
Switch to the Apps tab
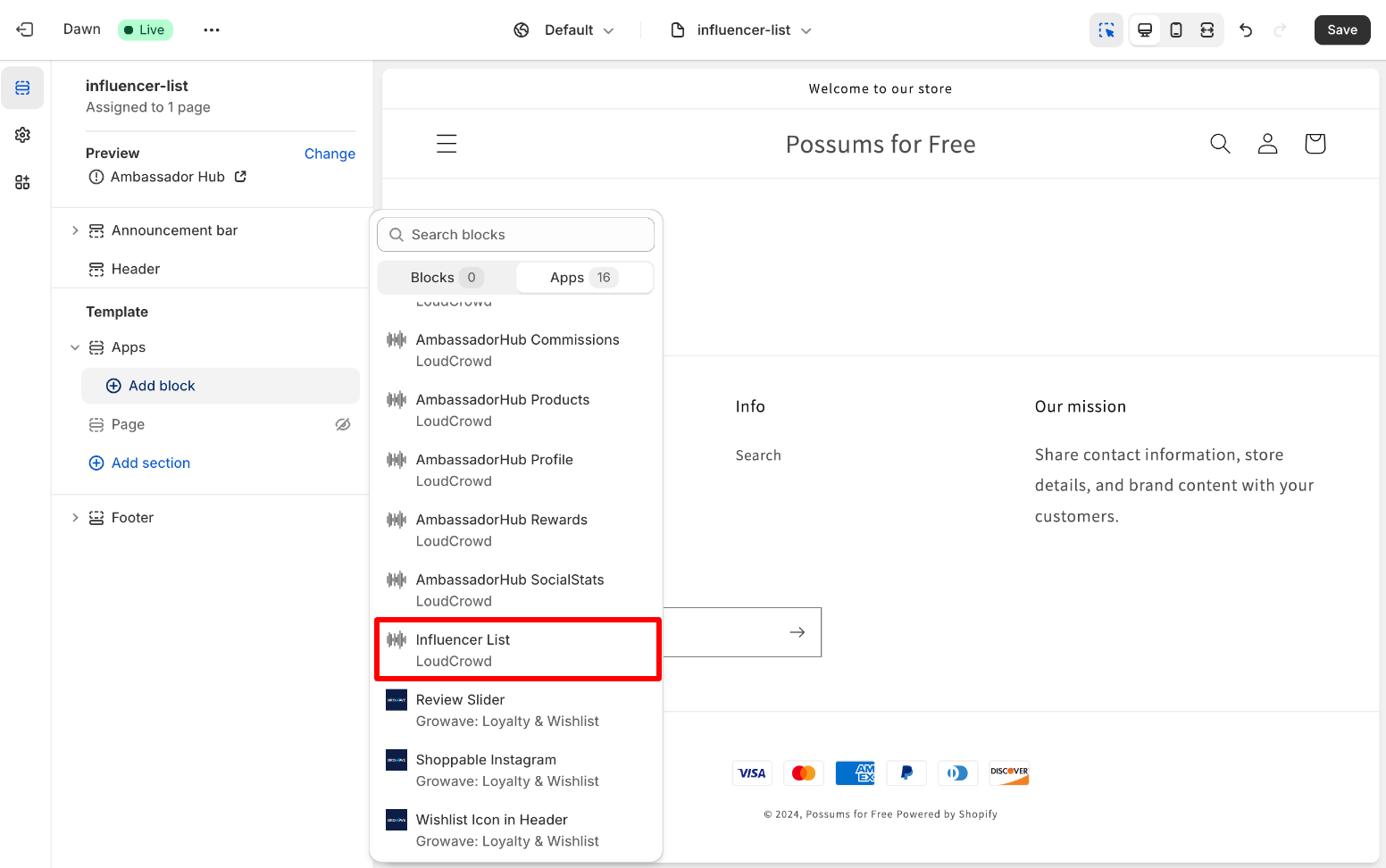[584, 278]
